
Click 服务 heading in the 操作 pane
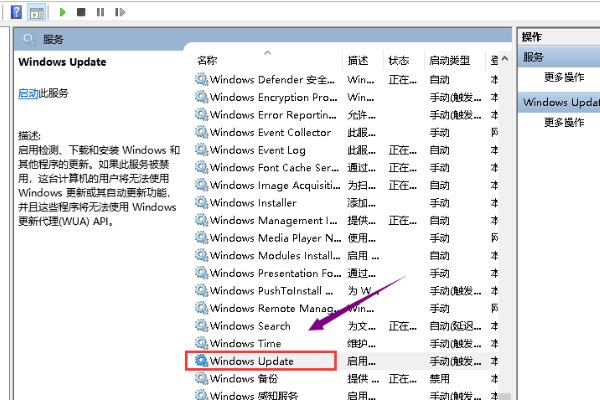click(533, 57)
